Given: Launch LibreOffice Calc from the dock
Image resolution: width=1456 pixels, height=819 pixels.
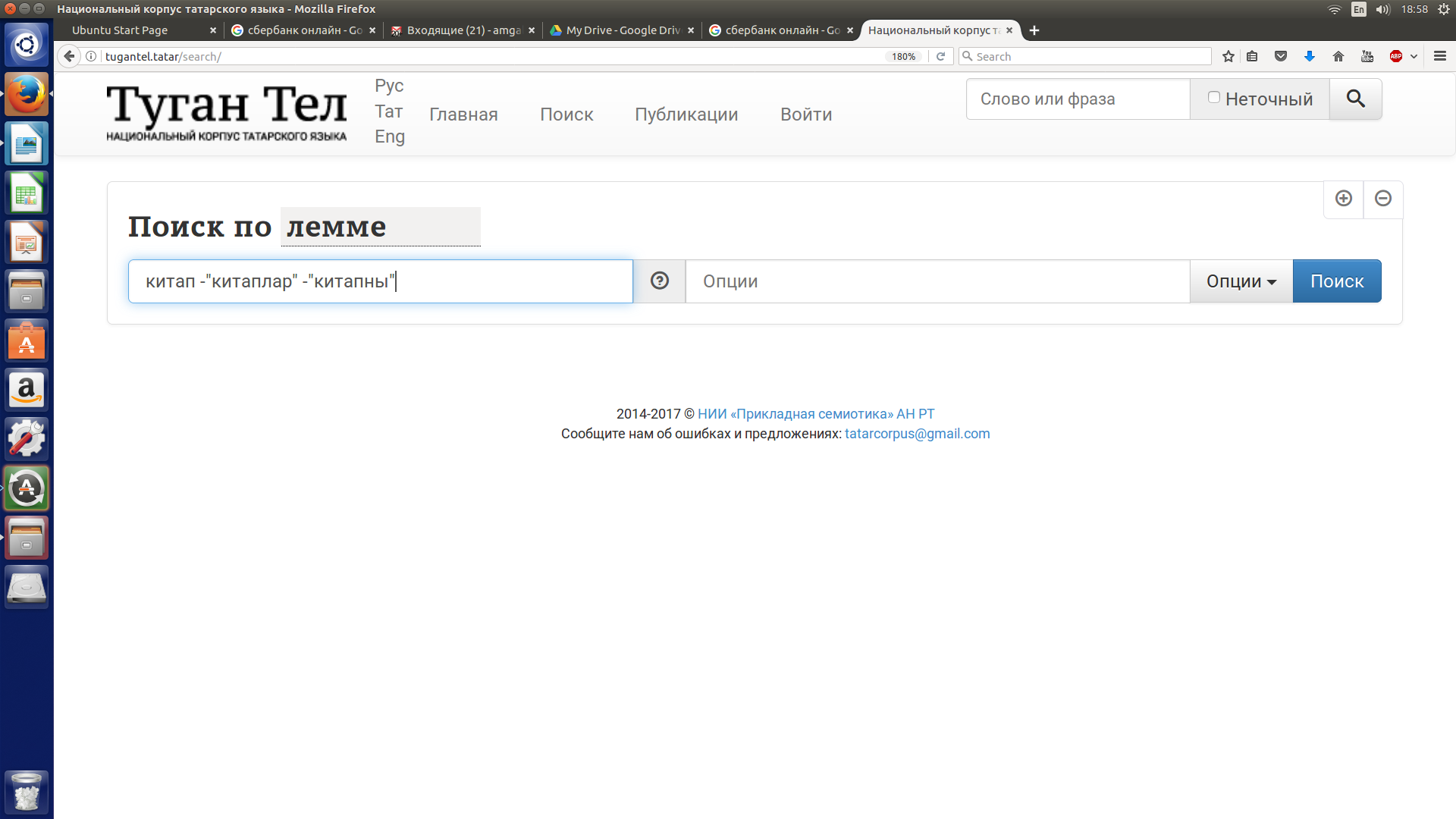Looking at the screenshot, I should pos(26,194).
